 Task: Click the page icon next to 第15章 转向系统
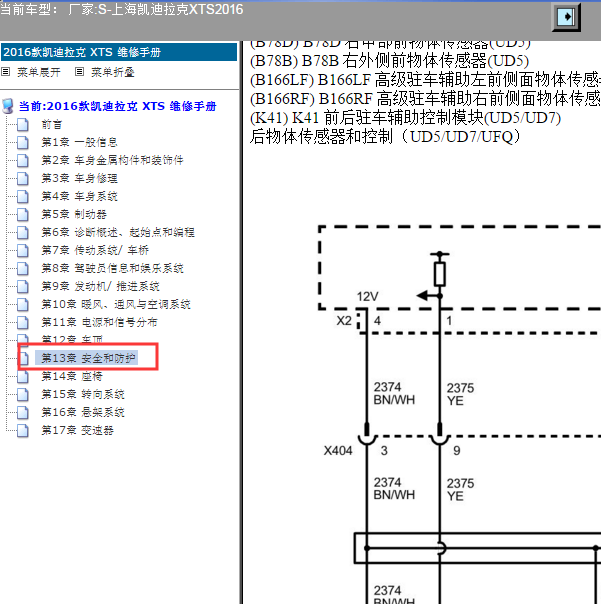click(23, 394)
